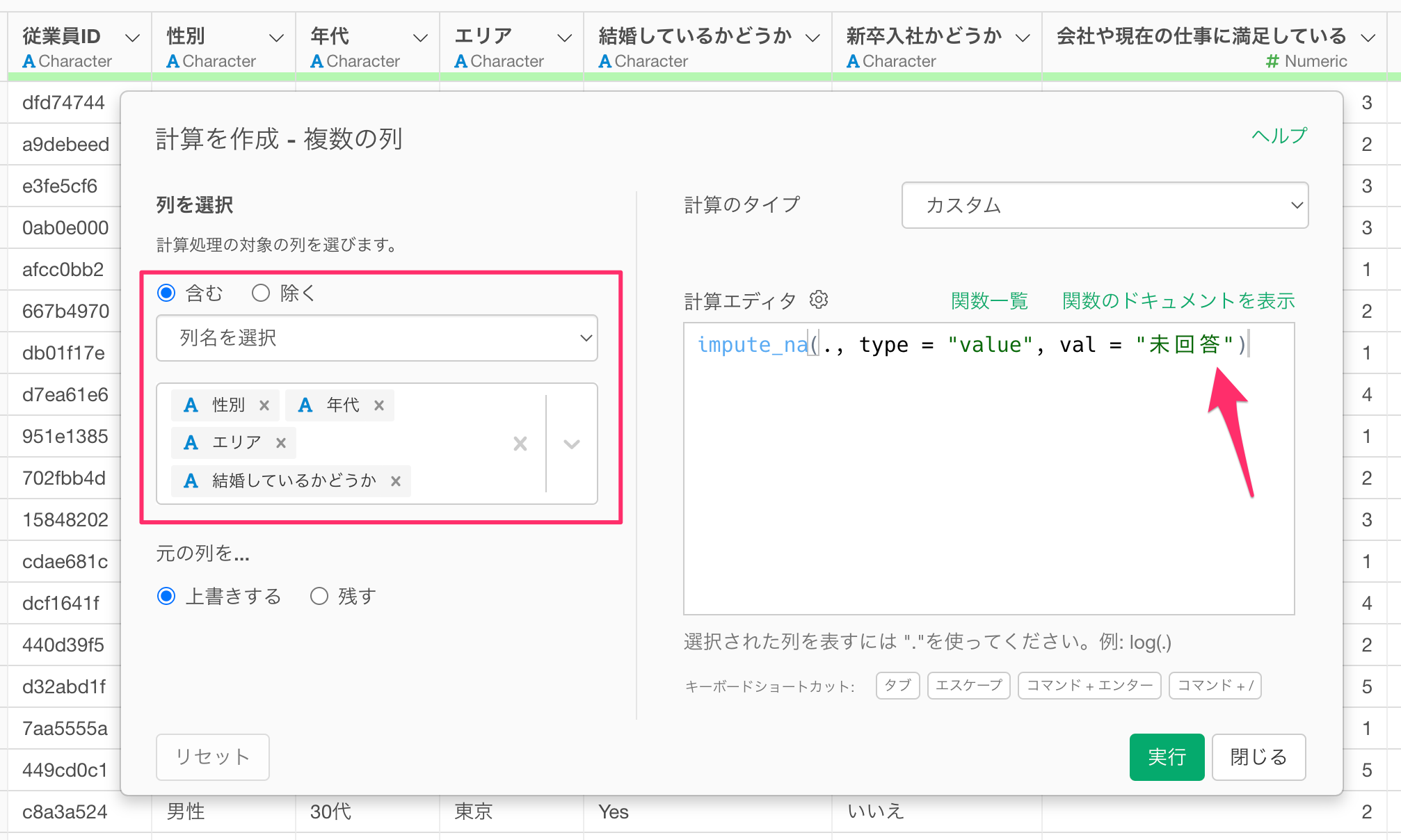Choose 残す to keep original columns

[319, 596]
